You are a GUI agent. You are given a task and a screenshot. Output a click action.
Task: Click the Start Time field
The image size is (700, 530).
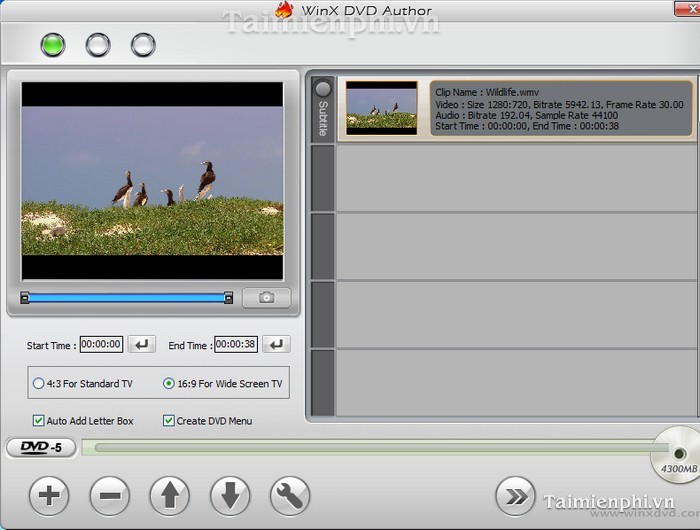coord(101,344)
